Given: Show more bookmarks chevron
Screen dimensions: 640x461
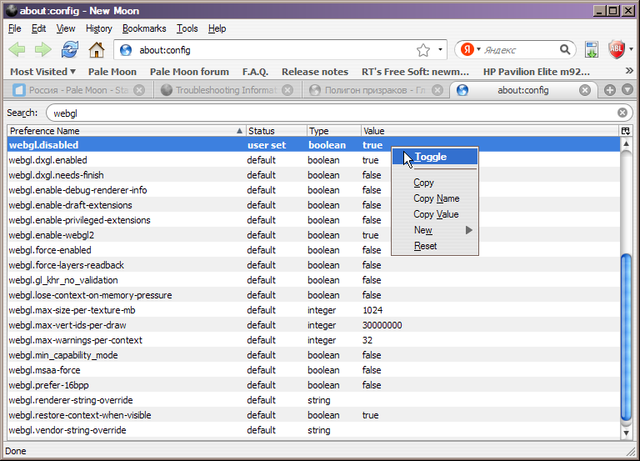Looking at the screenshot, I should point(629,71).
